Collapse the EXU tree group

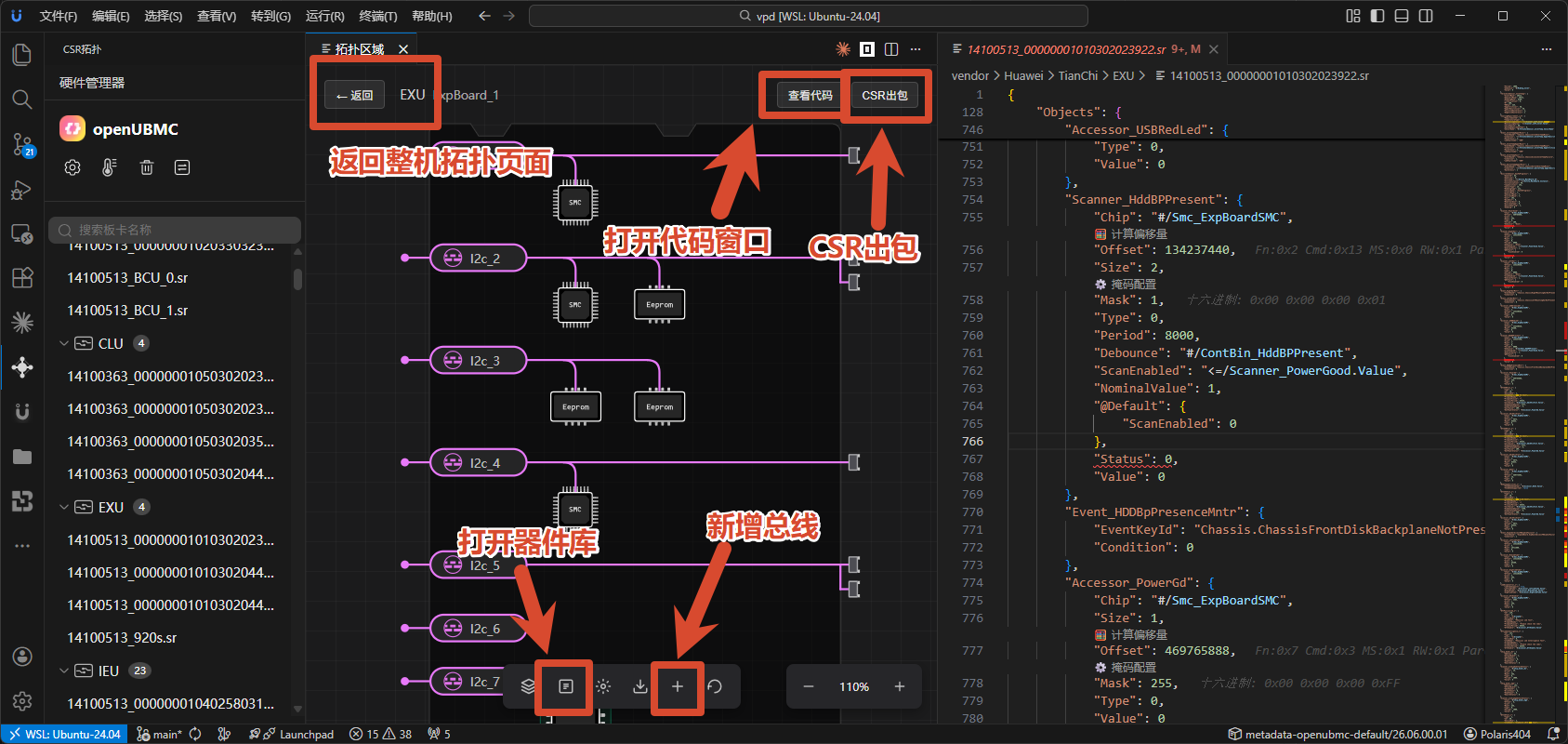64,507
